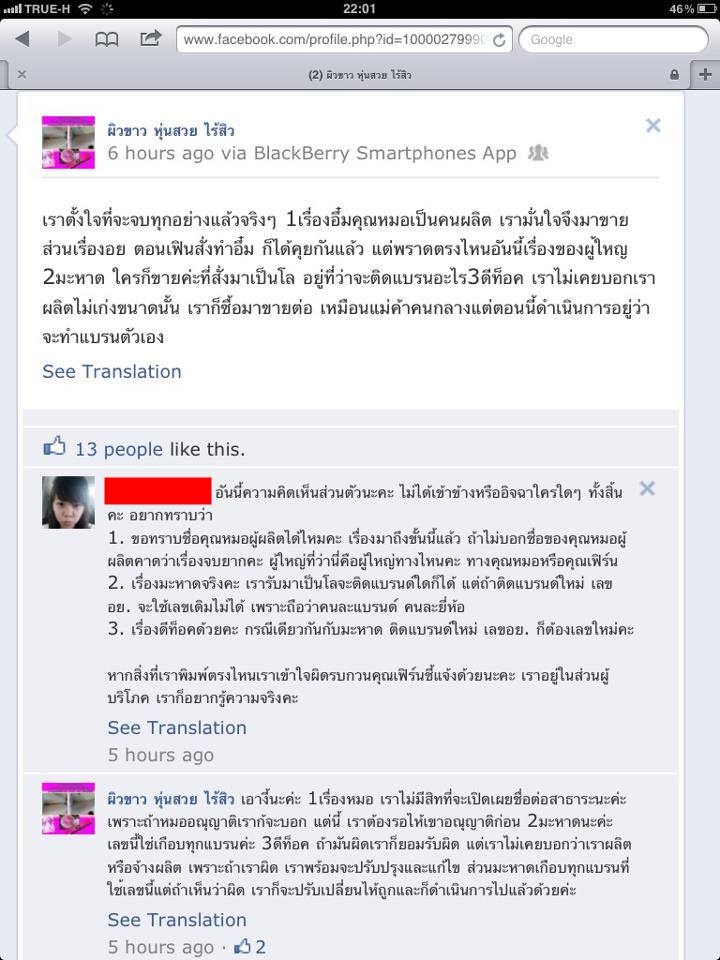Delete the first comment with its X icon
The width and height of the screenshot is (720, 960).
click(647, 489)
